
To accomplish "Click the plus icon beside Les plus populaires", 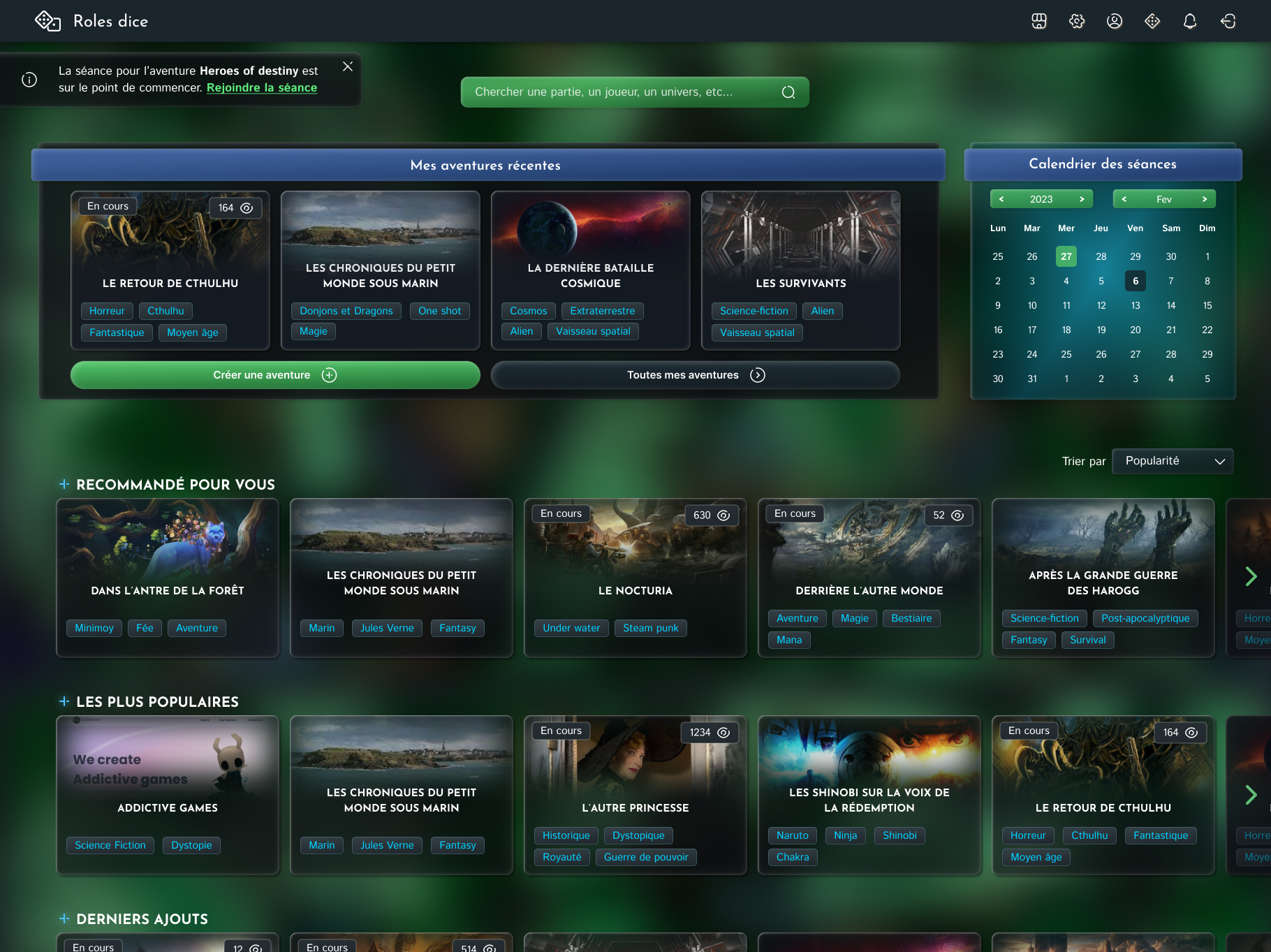I will 64,701.
